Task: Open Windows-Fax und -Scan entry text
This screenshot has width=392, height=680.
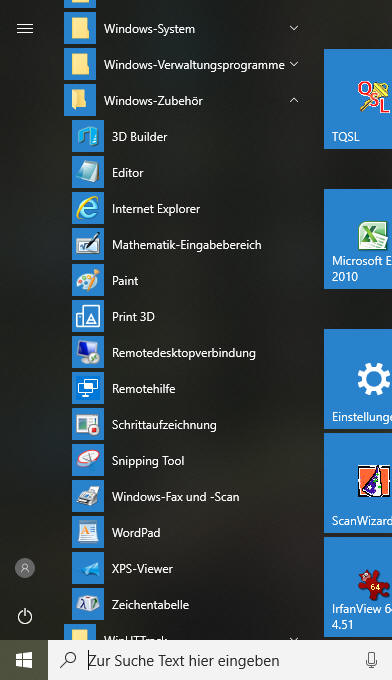Action: 175,497
